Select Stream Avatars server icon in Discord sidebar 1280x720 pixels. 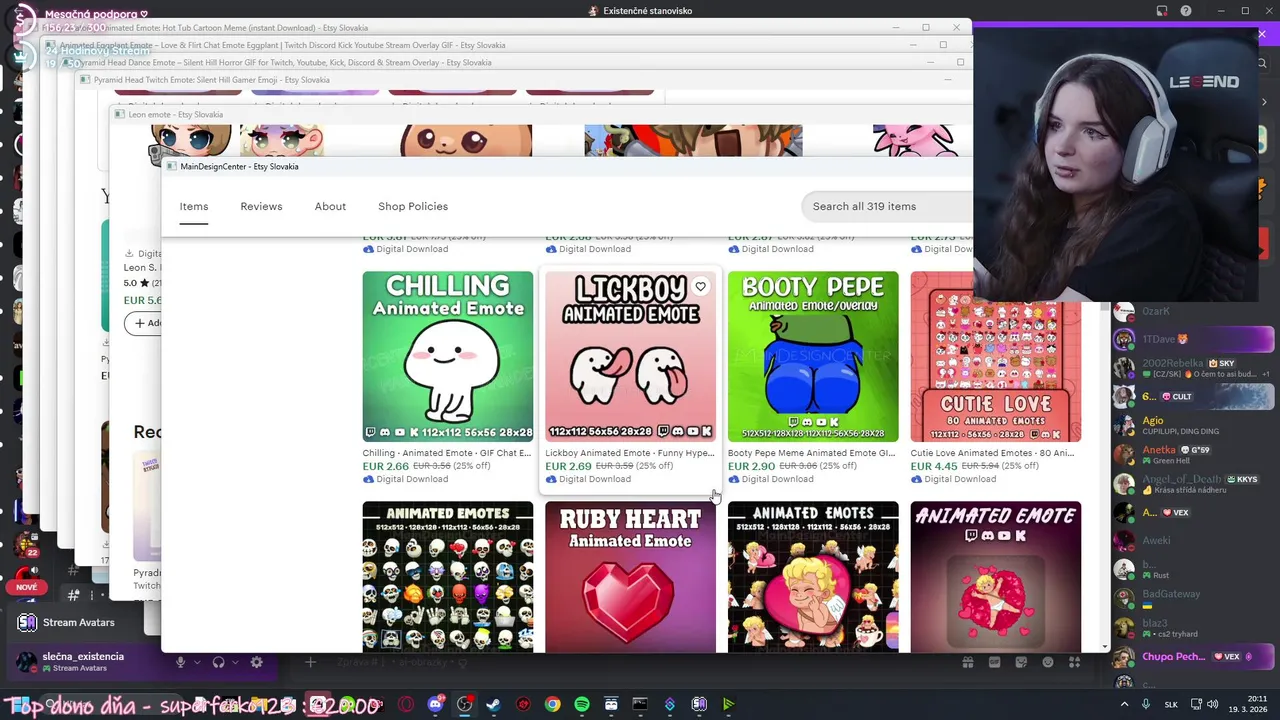click(x=27, y=622)
